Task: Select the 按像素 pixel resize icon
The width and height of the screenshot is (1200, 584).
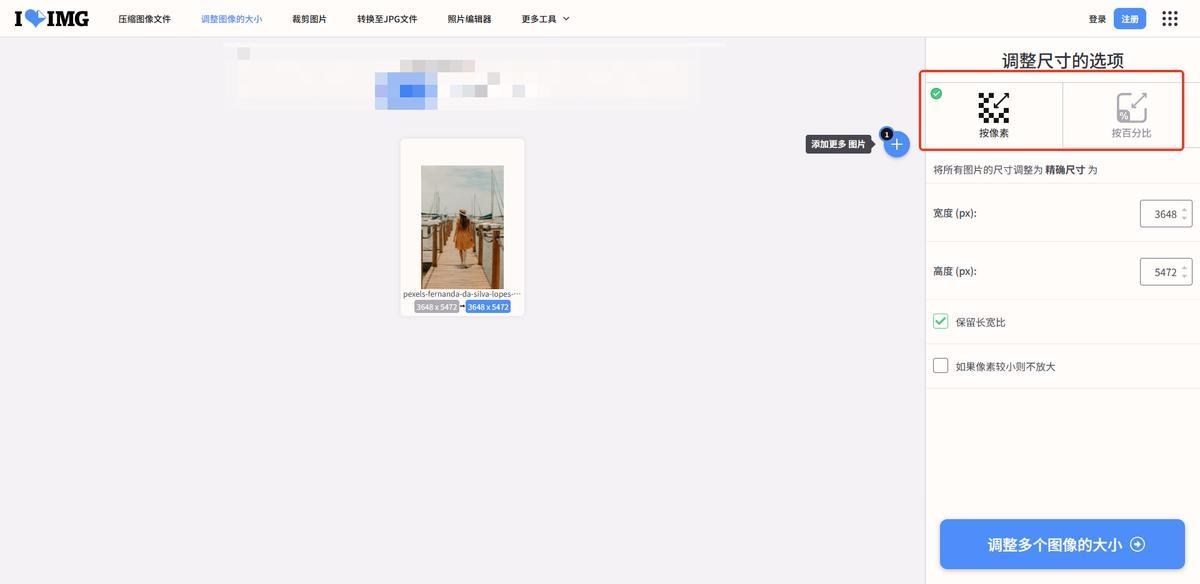Action: 993,108
